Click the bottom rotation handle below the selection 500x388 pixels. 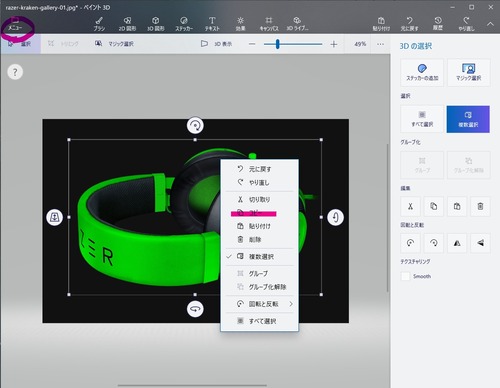195,309
